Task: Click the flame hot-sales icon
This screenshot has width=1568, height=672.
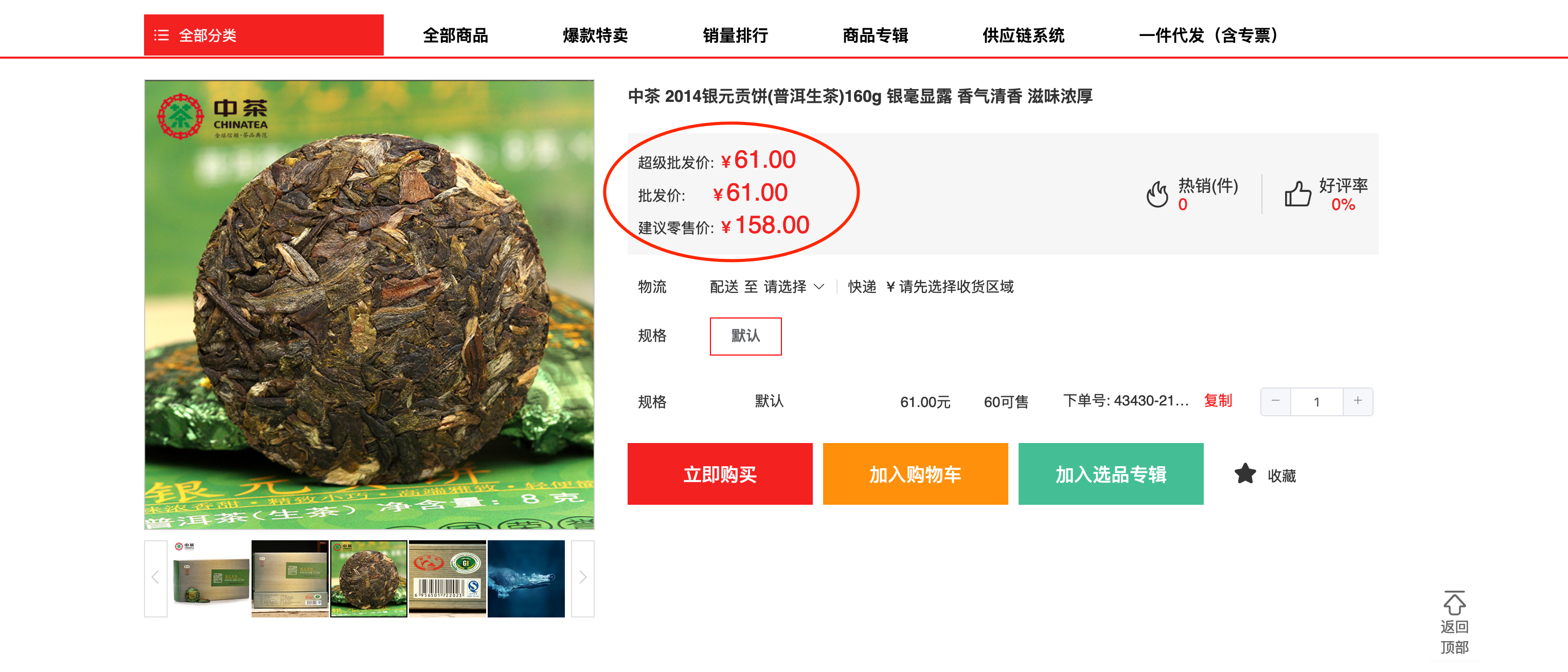Action: click(x=1157, y=194)
